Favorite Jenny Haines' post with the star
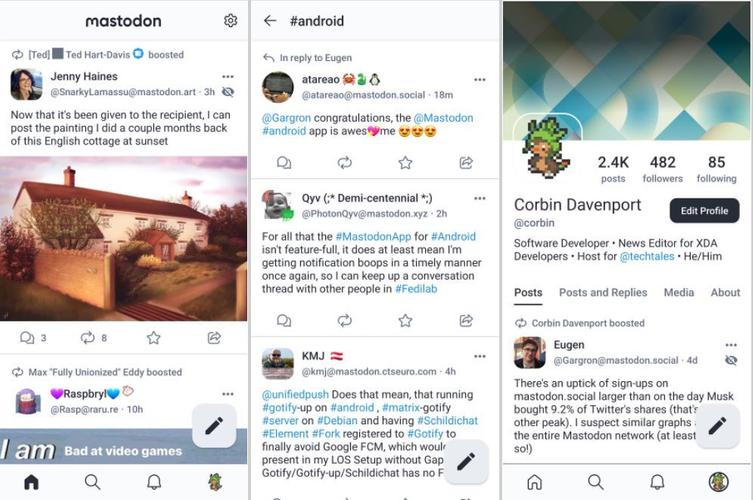Image resolution: width=753 pixels, height=500 pixels. 154,338
